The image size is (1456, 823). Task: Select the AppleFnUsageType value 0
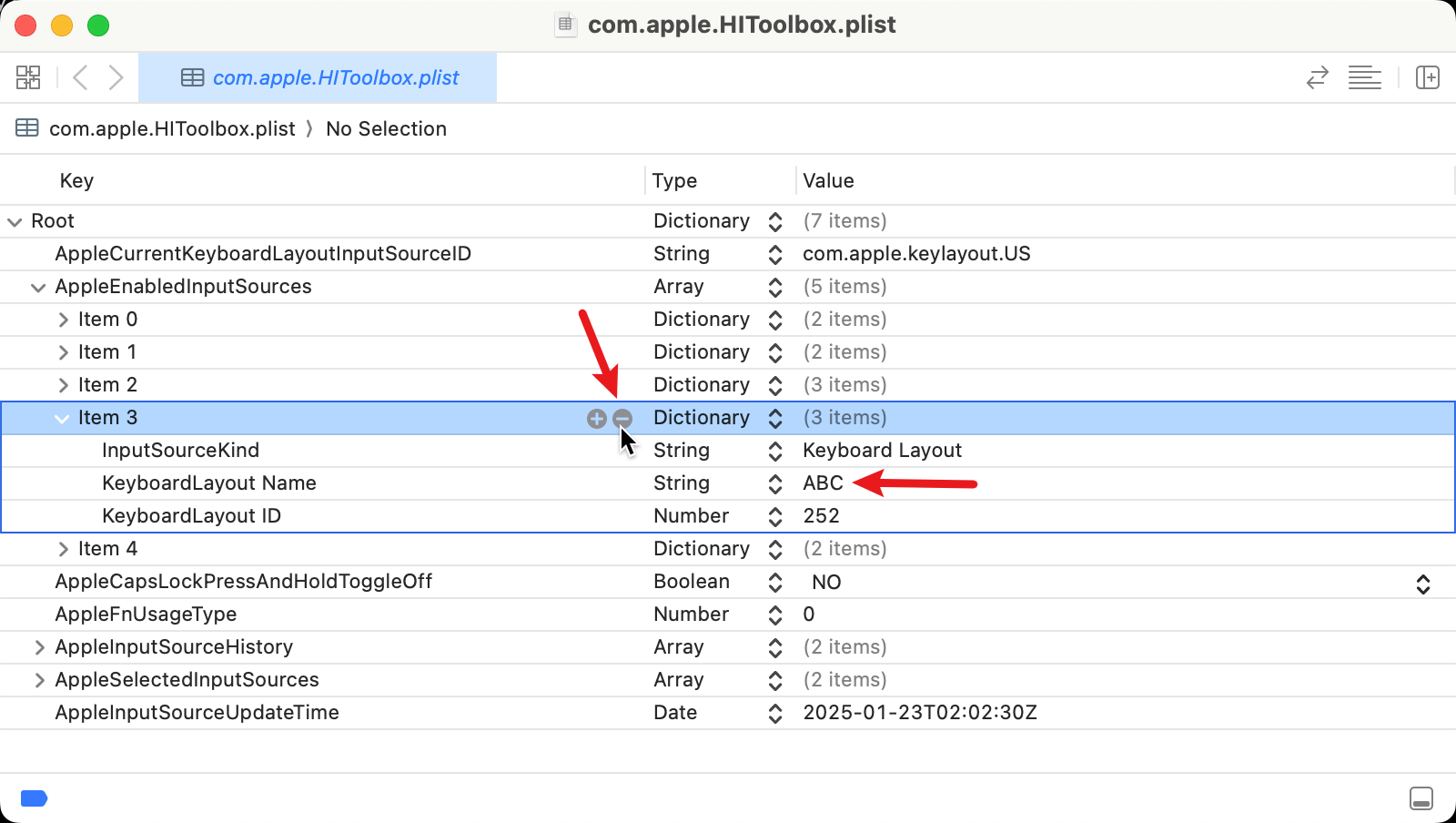point(809,615)
